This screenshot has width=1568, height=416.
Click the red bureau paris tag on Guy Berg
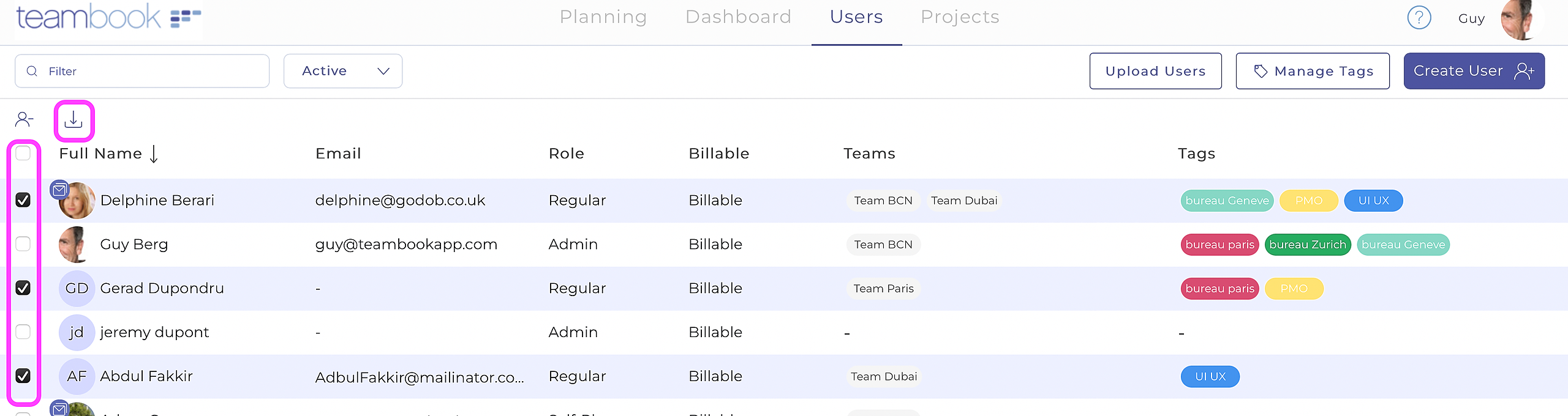click(x=1219, y=245)
